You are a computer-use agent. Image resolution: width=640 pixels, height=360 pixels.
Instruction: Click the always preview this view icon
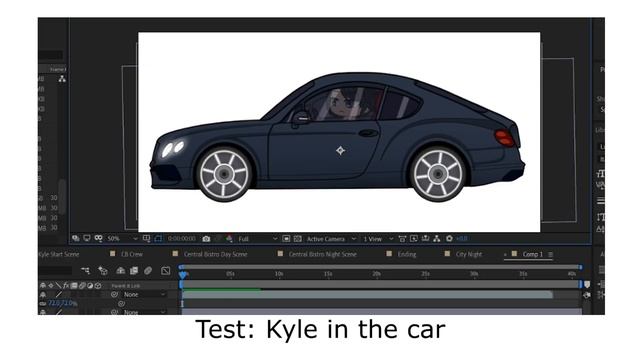(x=76, y=238)
